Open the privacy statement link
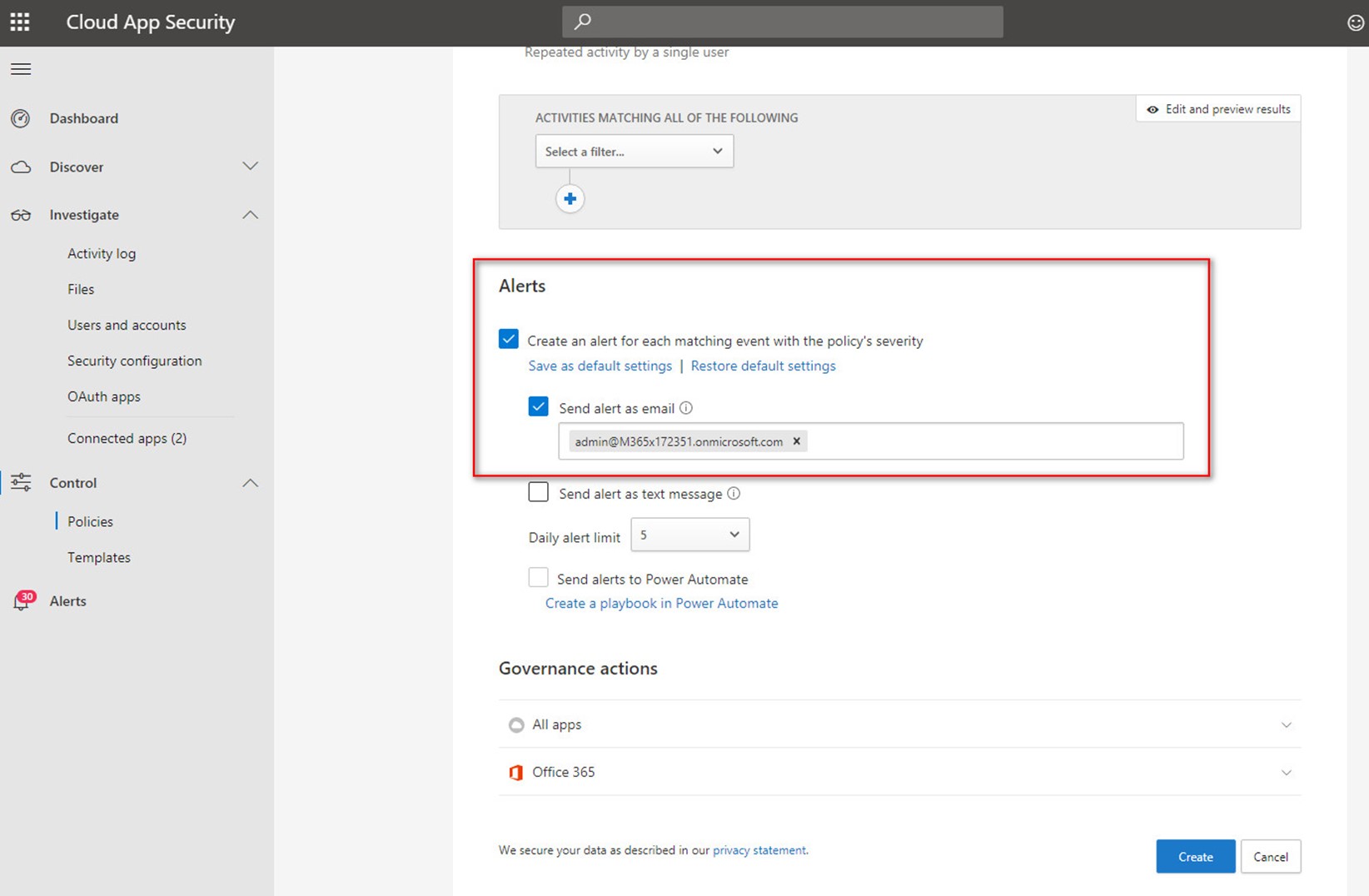This screenshot has width=1369, height=896. (759, 850)
